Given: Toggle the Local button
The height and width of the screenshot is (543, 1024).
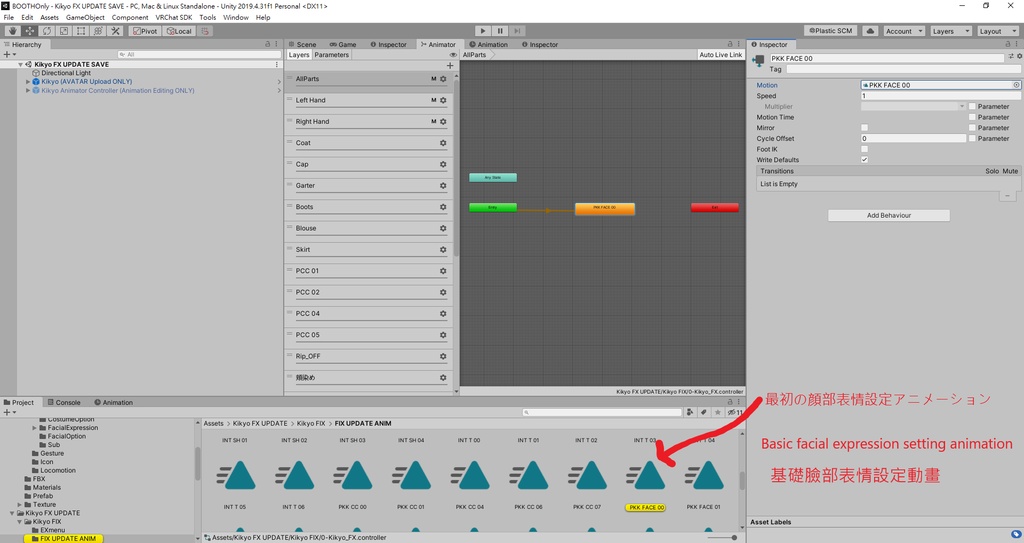Looking at the screenshot, I should tap(179, 31).
